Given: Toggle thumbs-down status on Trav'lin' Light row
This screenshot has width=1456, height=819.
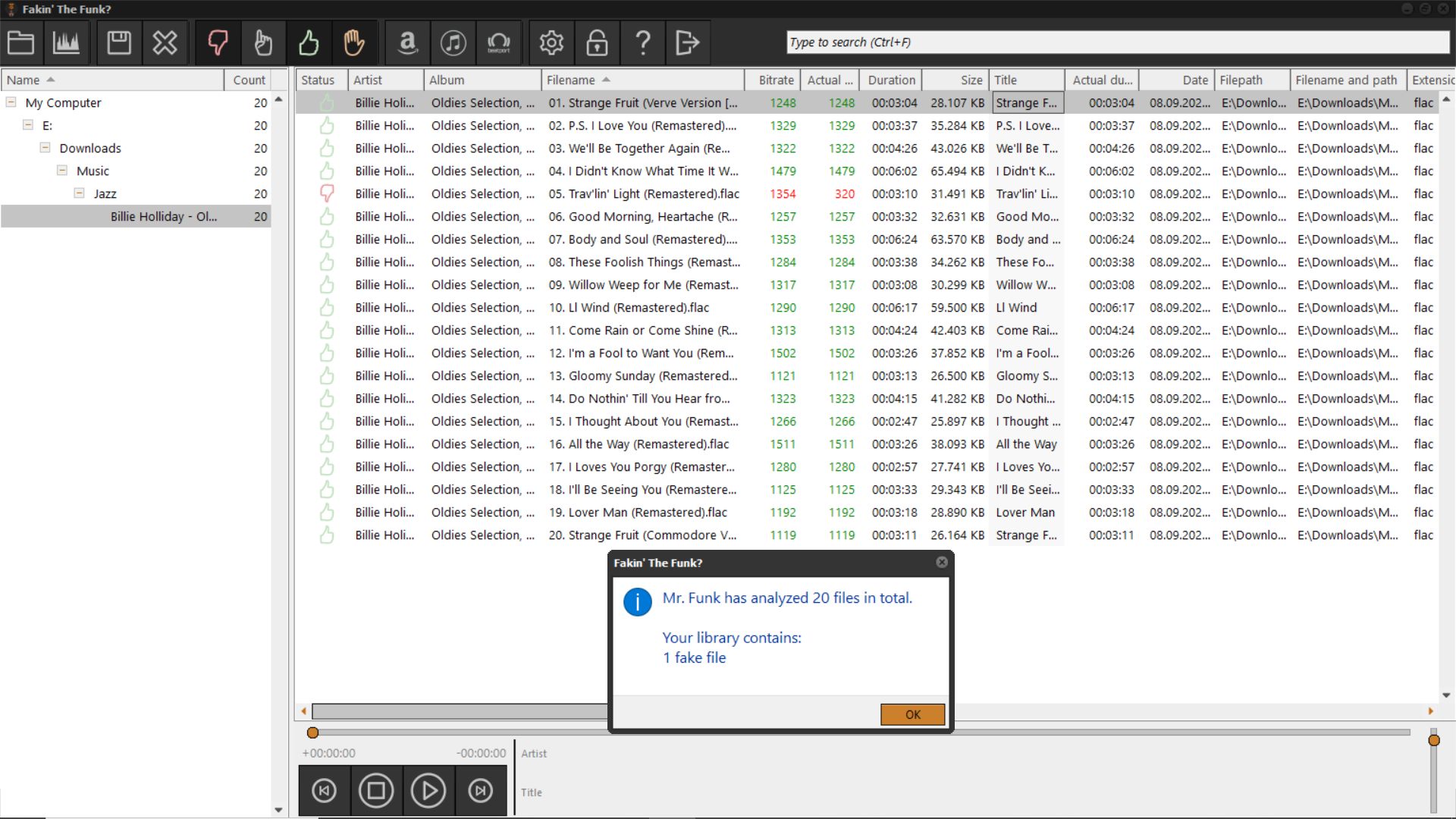Looking at the screenshot, I should pos(327,193).
